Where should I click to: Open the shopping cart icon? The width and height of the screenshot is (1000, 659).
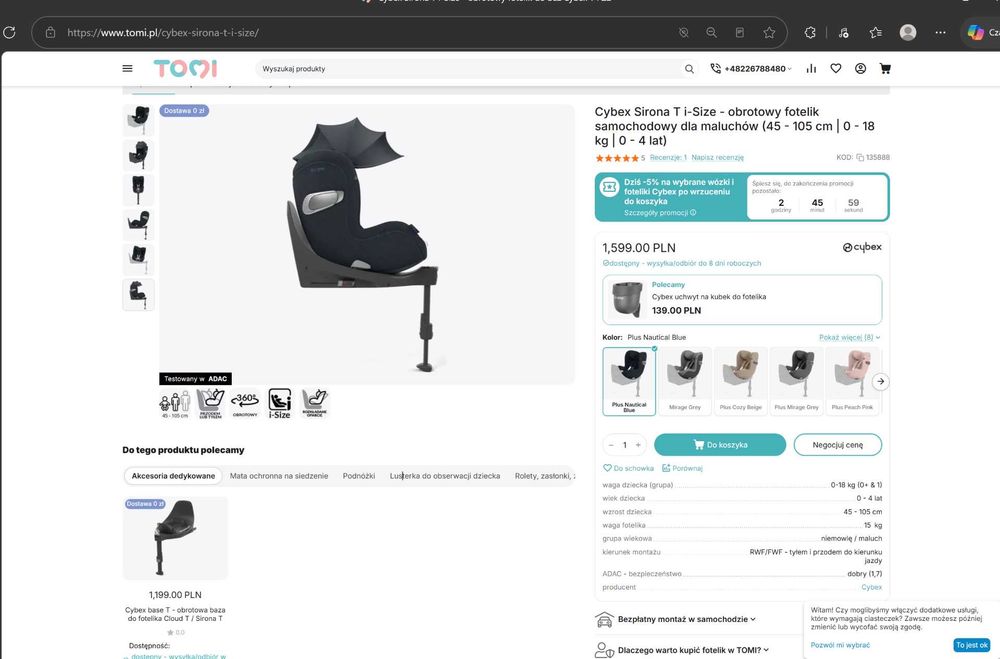tap(885, 68)
